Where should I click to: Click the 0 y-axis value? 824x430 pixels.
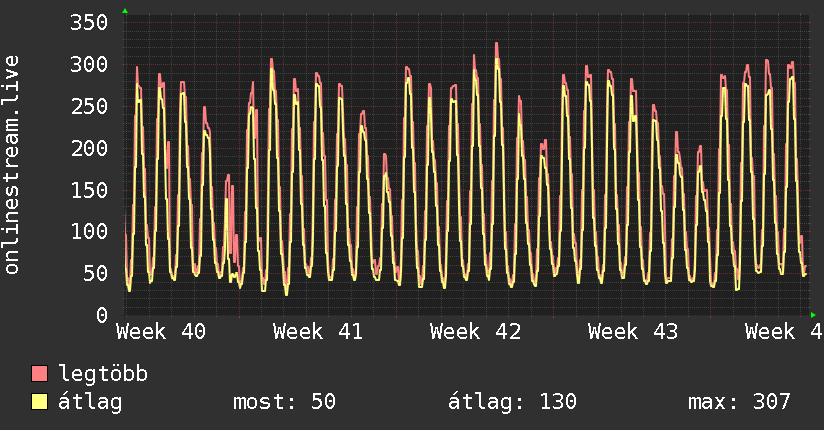(102, 315)
